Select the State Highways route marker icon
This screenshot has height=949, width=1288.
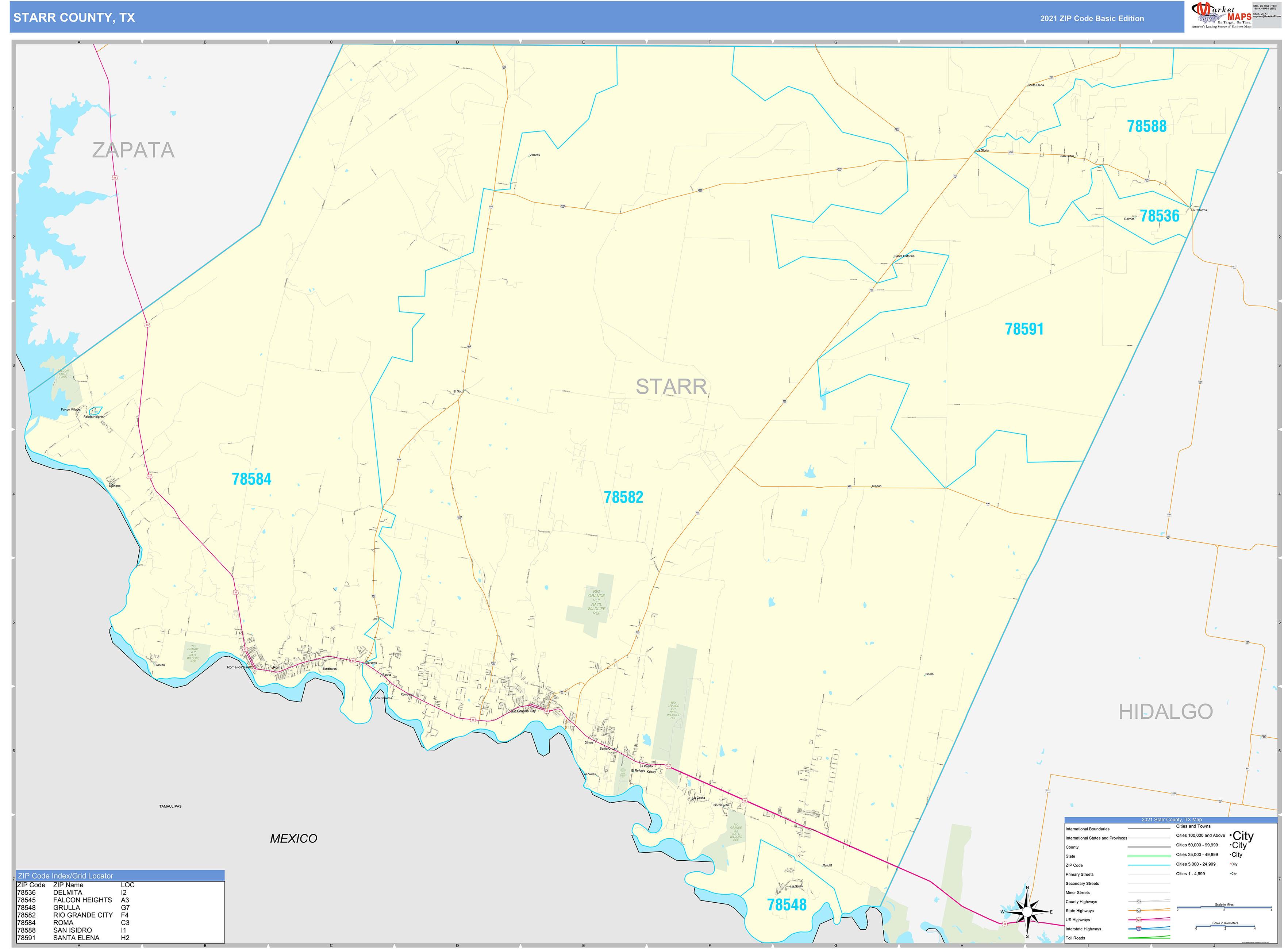coord(1139,911)
